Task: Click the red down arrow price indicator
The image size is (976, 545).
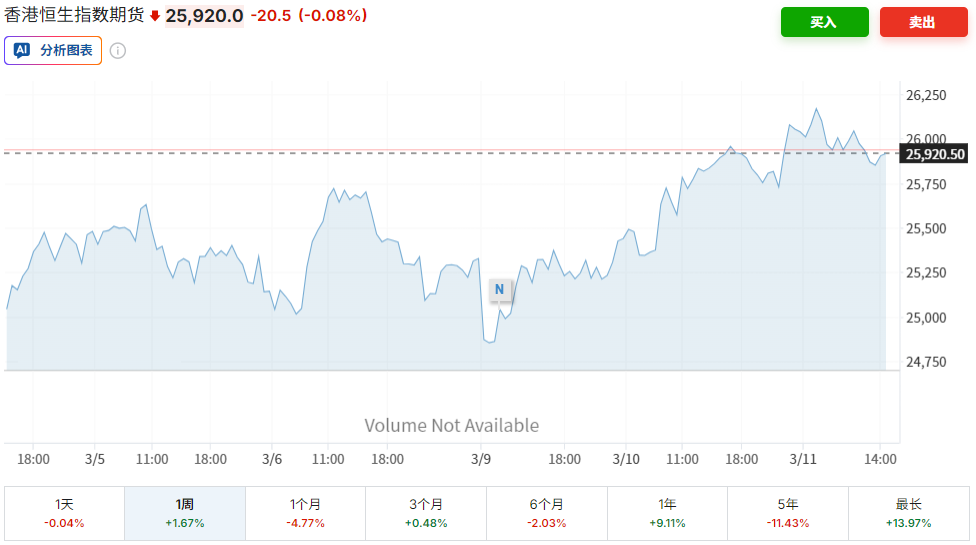Action: pos(155,16)
